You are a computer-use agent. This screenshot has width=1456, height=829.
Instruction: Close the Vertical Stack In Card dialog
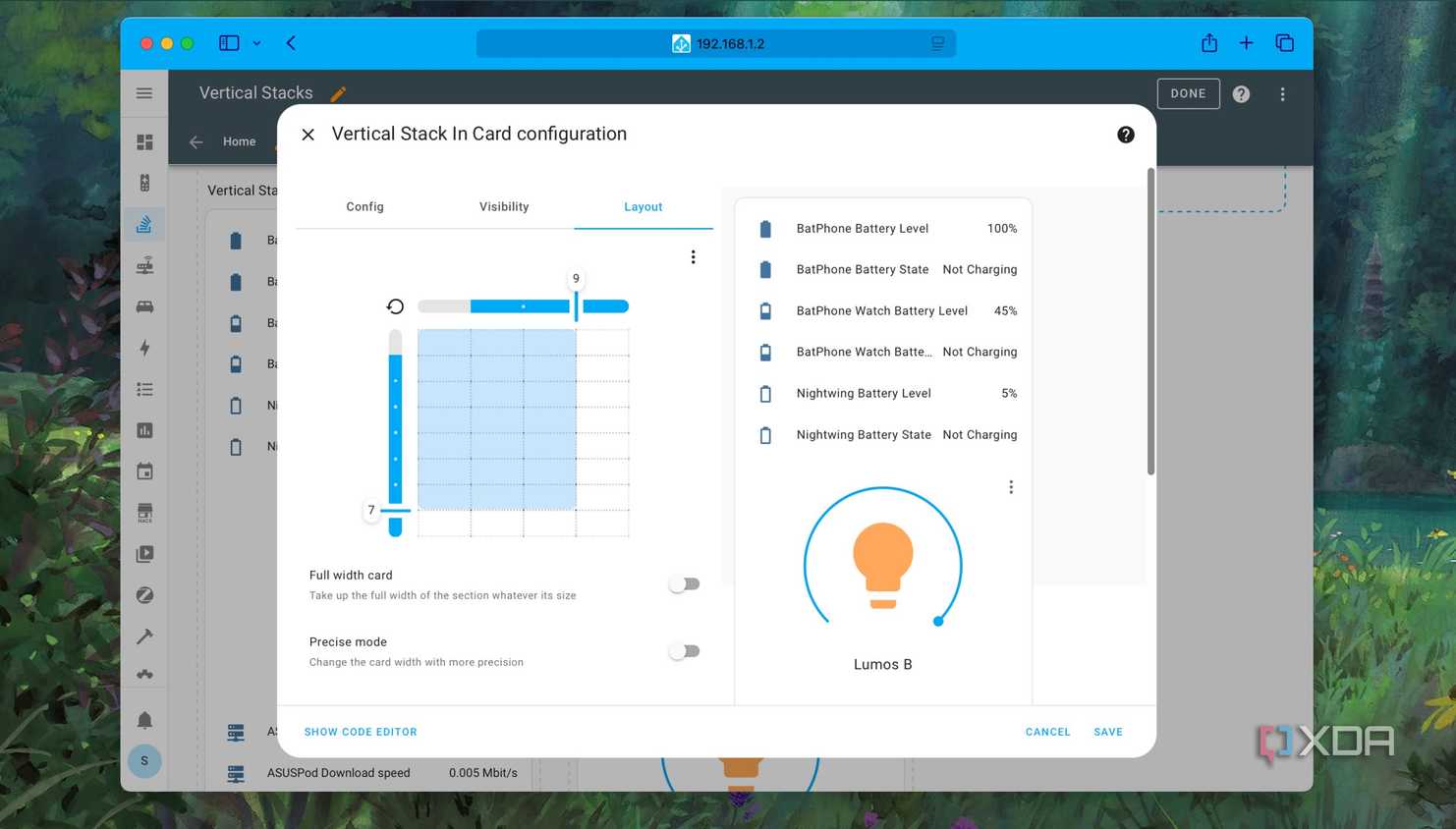308,135
